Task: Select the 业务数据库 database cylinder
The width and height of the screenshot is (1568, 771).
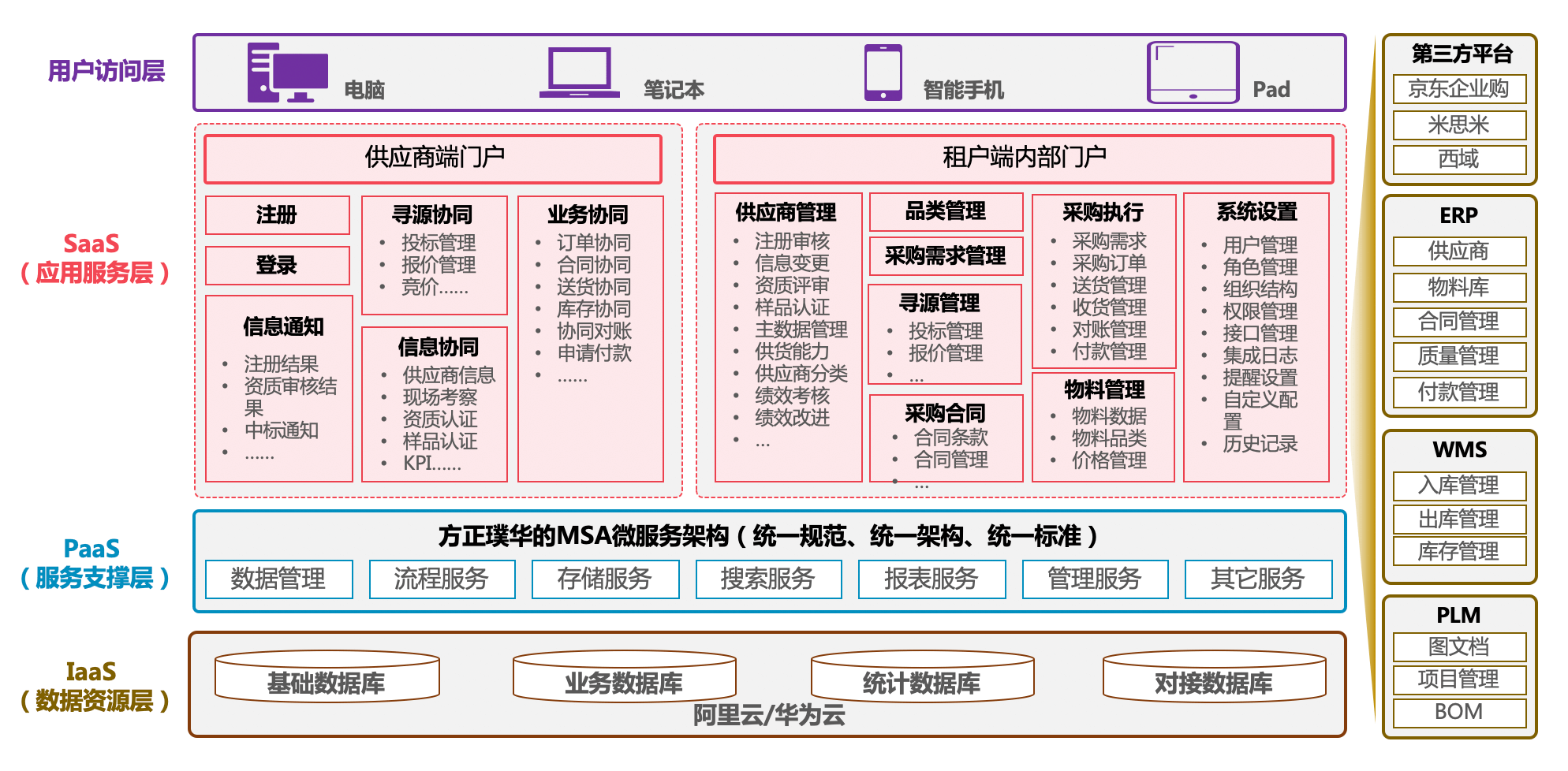Action: 624,678
